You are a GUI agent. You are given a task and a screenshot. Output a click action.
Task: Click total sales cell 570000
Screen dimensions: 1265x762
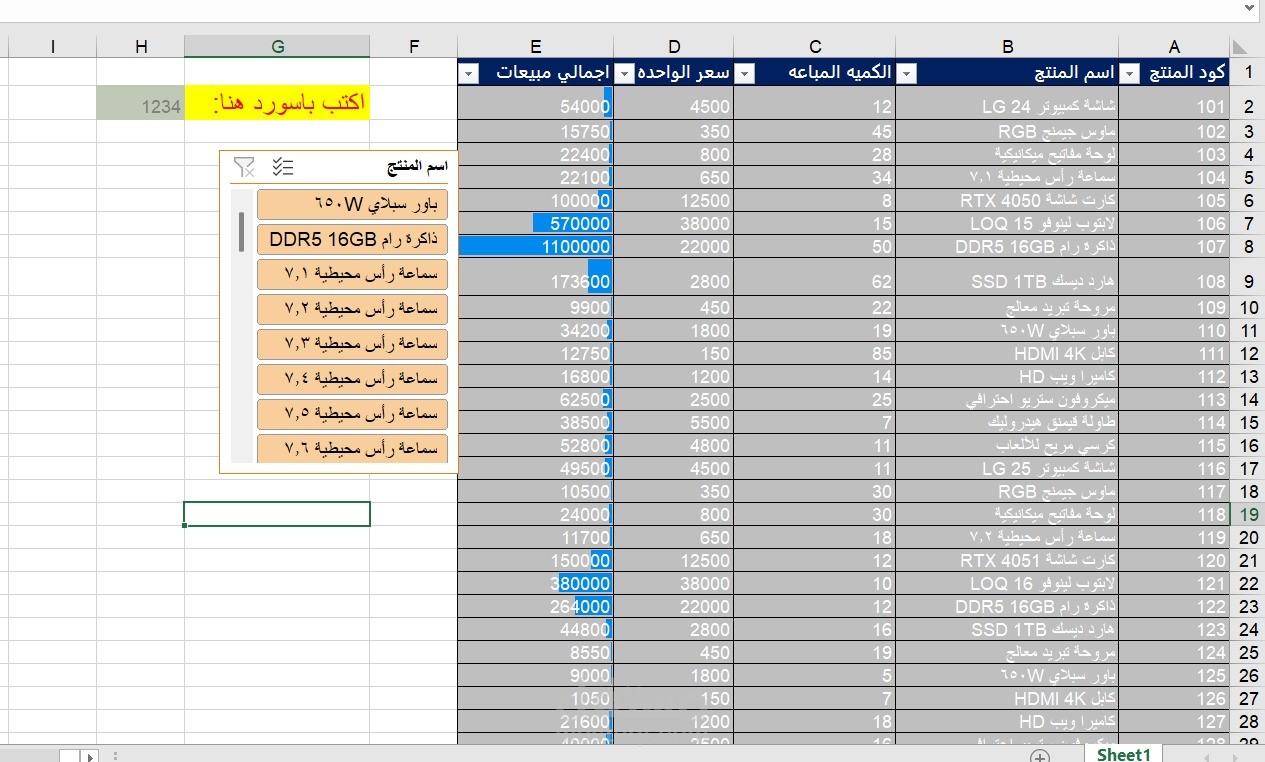click(x=536, y=223)
